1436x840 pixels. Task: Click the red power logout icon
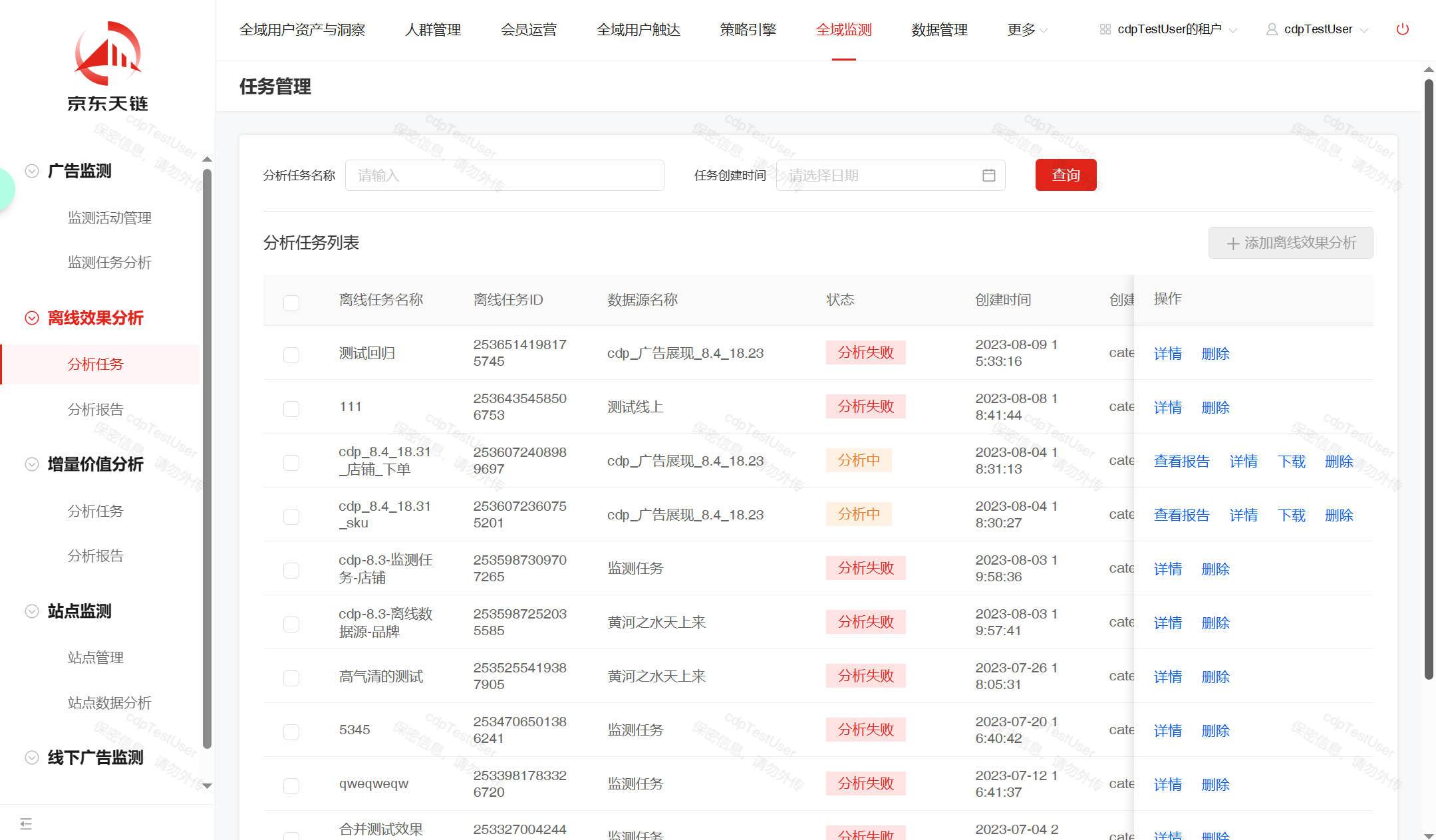pyautogui.click(x=1402, y=29)
